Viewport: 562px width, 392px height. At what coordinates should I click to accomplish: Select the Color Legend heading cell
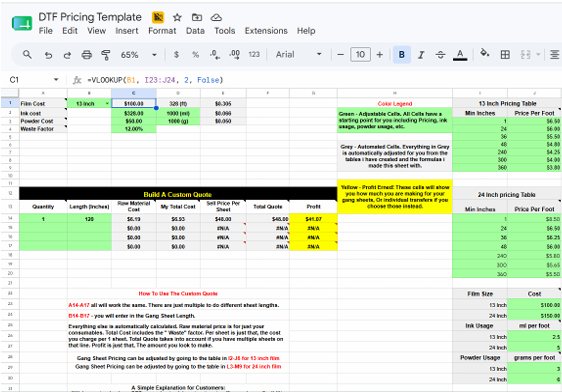(x=395, y=104)
